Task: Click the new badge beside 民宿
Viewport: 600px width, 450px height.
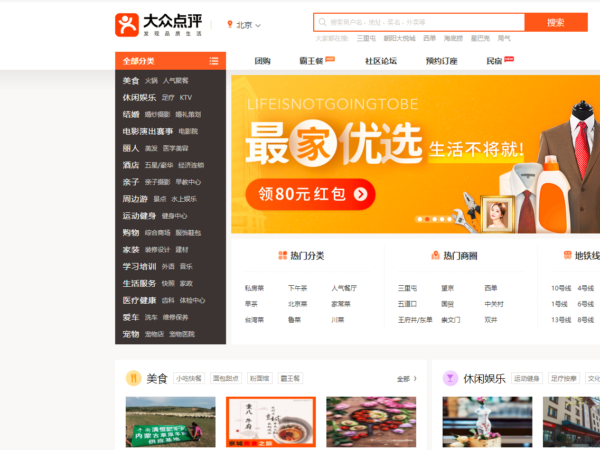Action: click(509, 59)
